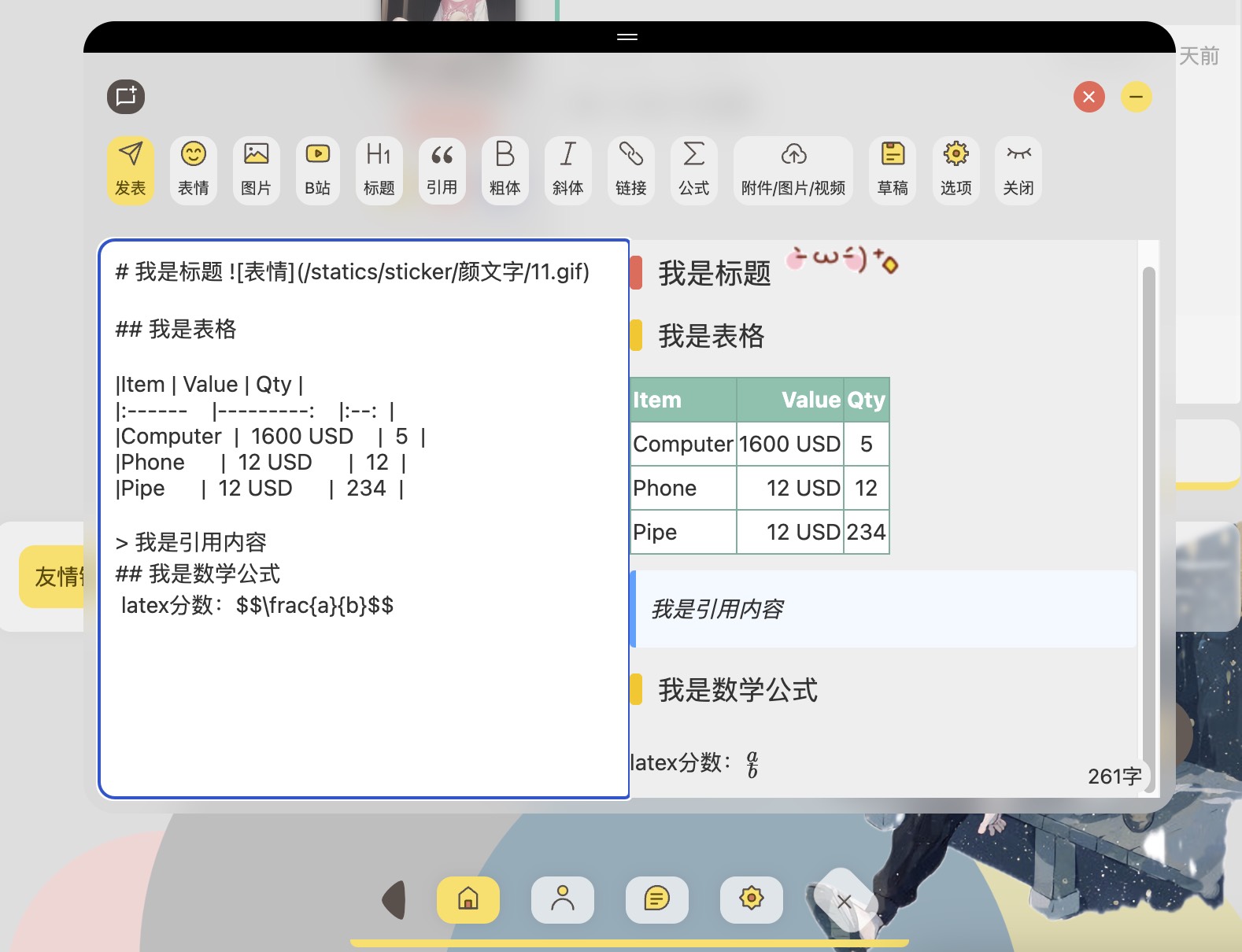The image size is (1242, 952).
Task: Toggle 粗体 bold formatting
Action: 505,169
